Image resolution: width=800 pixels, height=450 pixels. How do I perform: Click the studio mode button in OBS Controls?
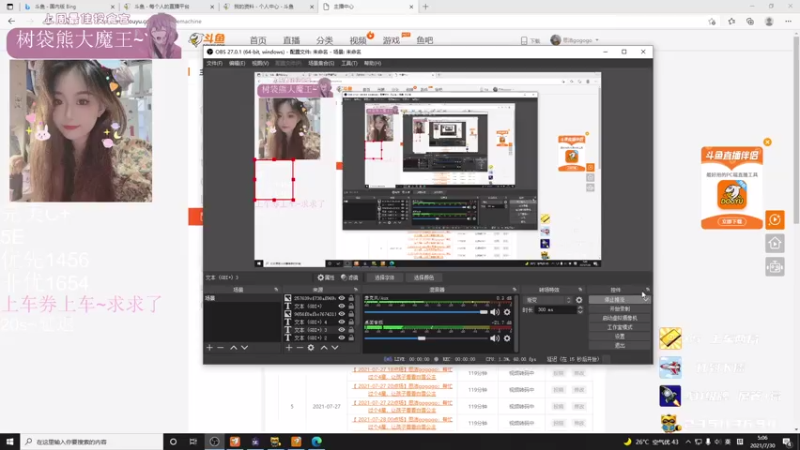coord(619,328)
